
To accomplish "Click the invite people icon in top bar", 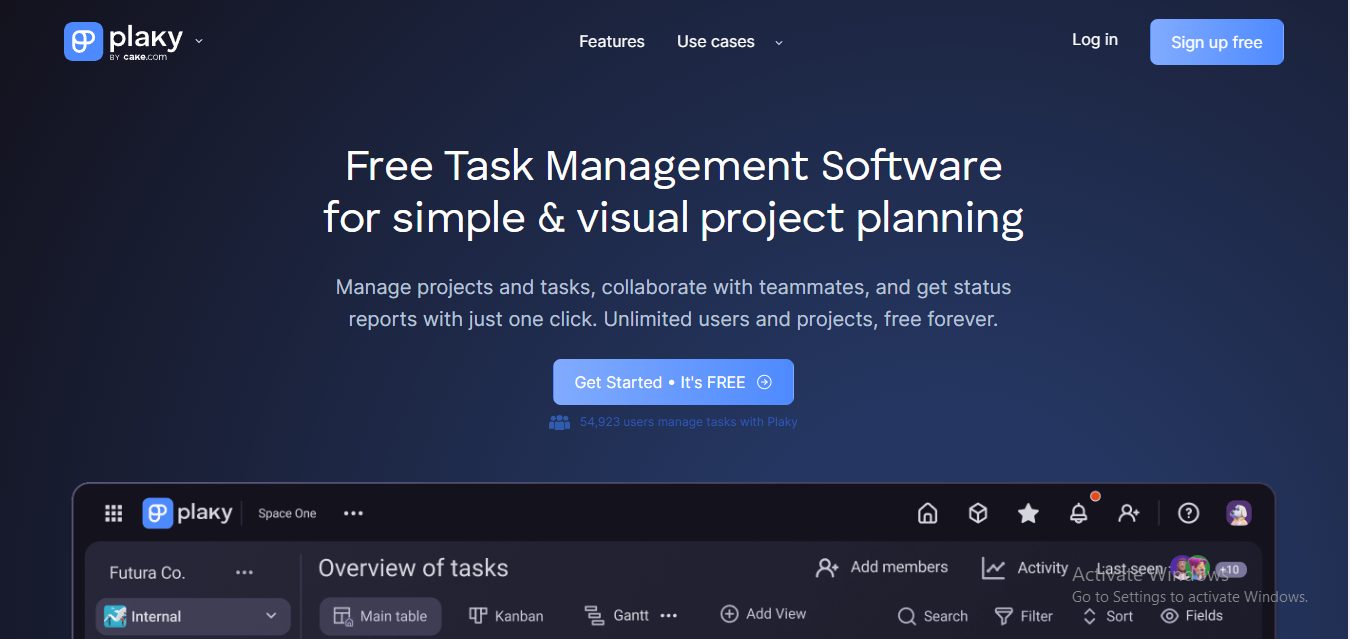I will click(1129, 513).
